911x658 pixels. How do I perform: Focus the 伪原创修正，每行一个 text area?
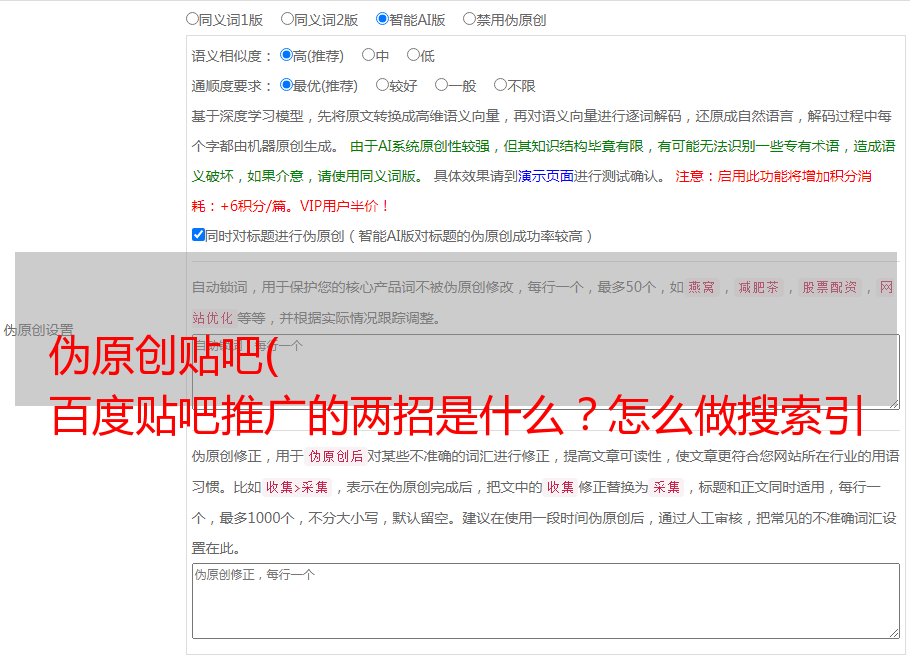[x=546, y=601]
